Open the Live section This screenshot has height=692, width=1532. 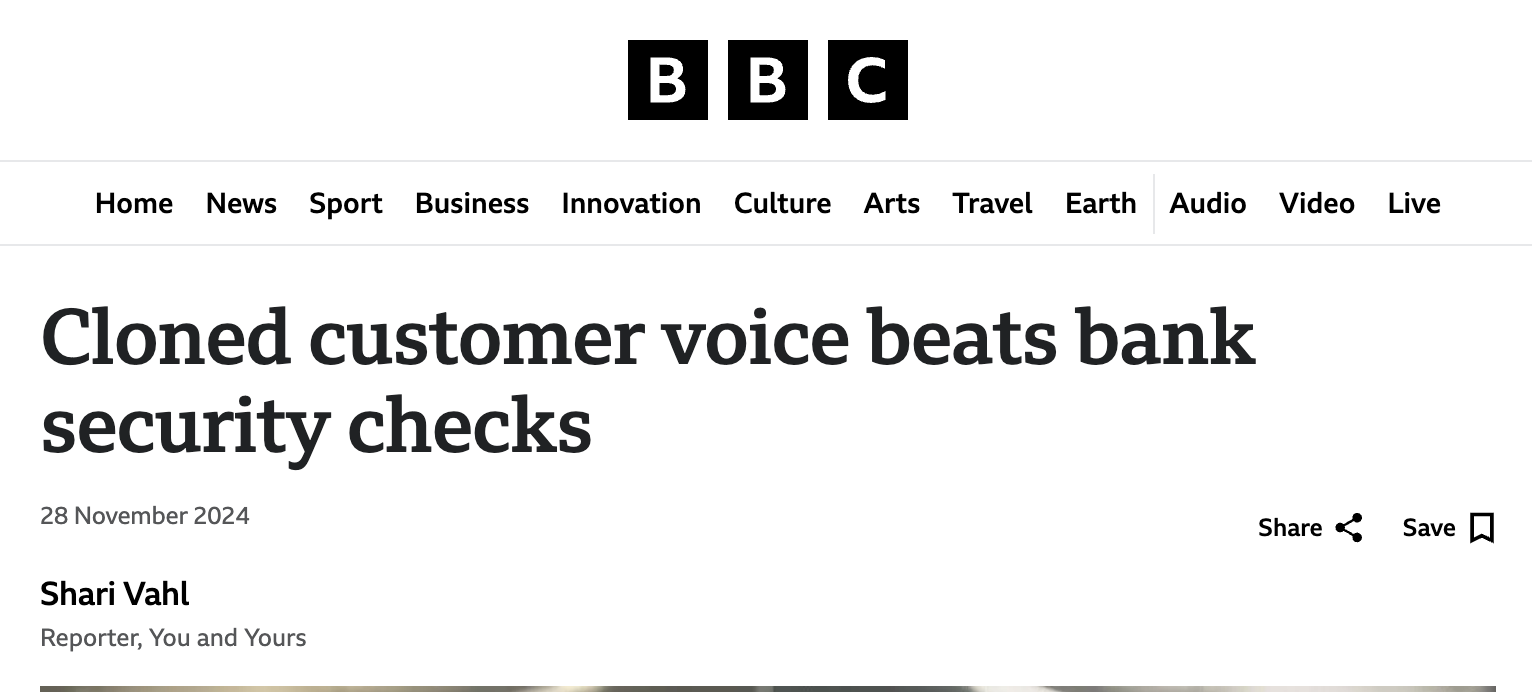(1414, 203)
